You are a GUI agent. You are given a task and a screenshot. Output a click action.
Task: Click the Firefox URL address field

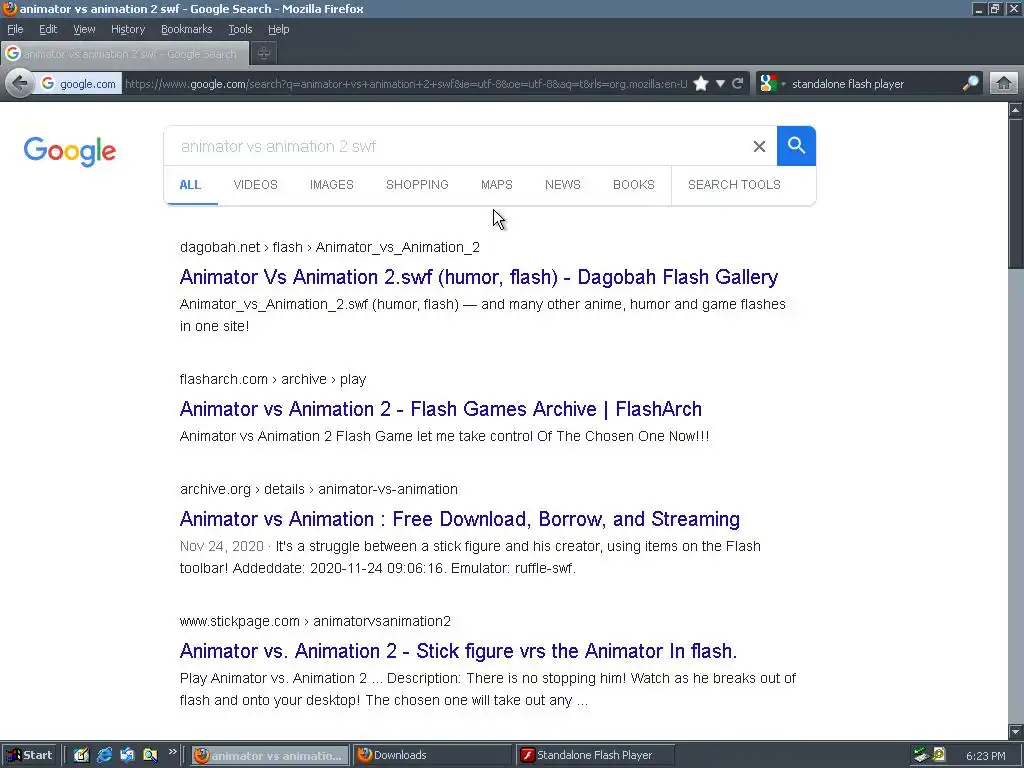point(405,84)
